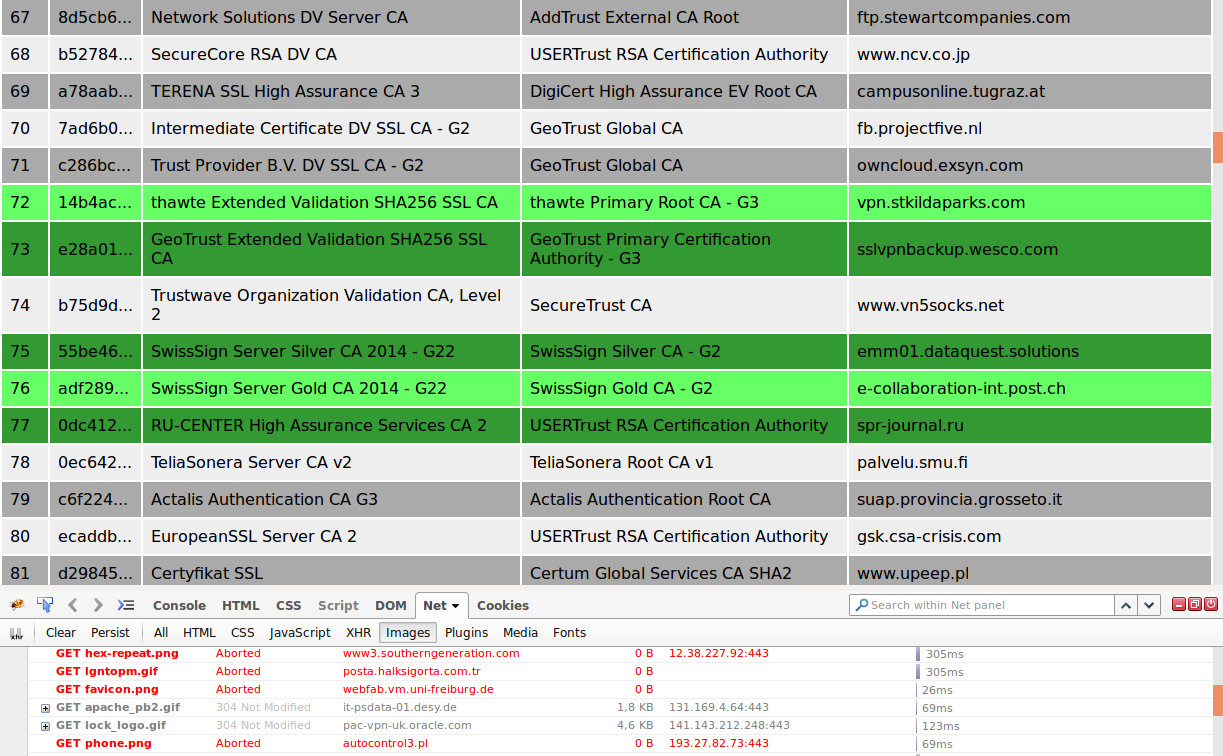1223x756 pixels.
Task: Expand the lock_logo.gif request row
Action: (x=45, y=726)
